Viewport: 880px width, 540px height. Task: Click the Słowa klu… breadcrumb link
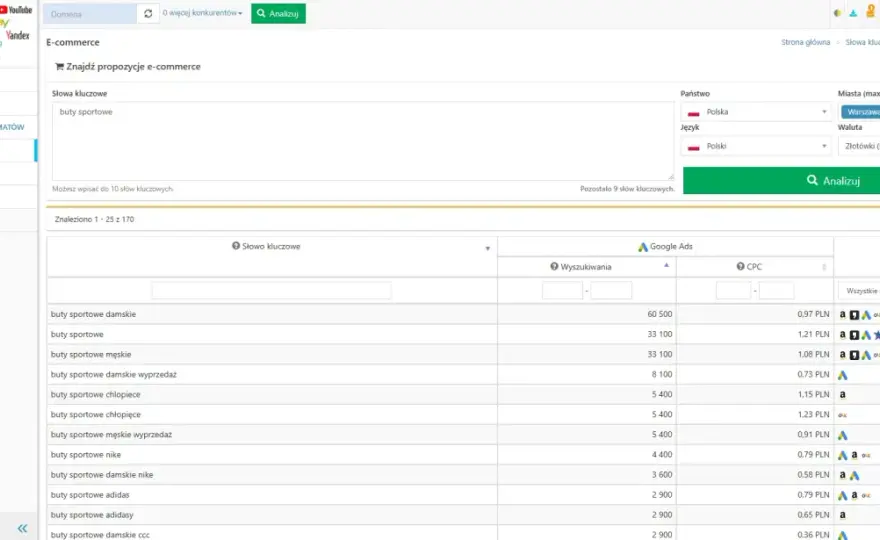863,42
